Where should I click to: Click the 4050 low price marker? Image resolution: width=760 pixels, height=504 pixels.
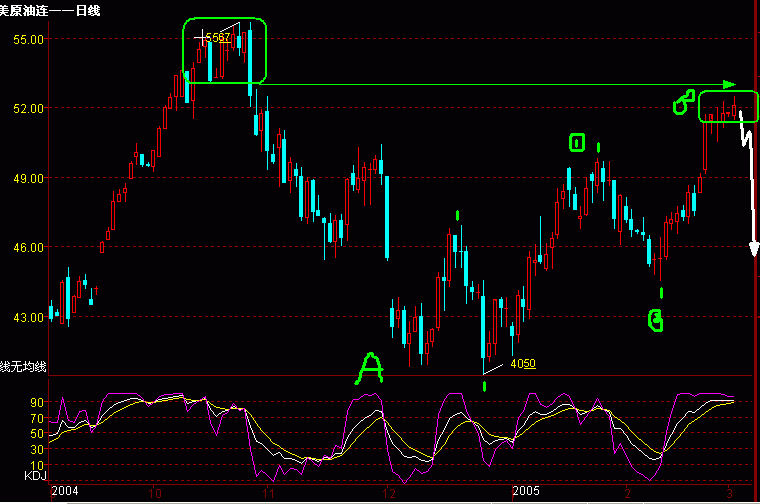[523, 363]
